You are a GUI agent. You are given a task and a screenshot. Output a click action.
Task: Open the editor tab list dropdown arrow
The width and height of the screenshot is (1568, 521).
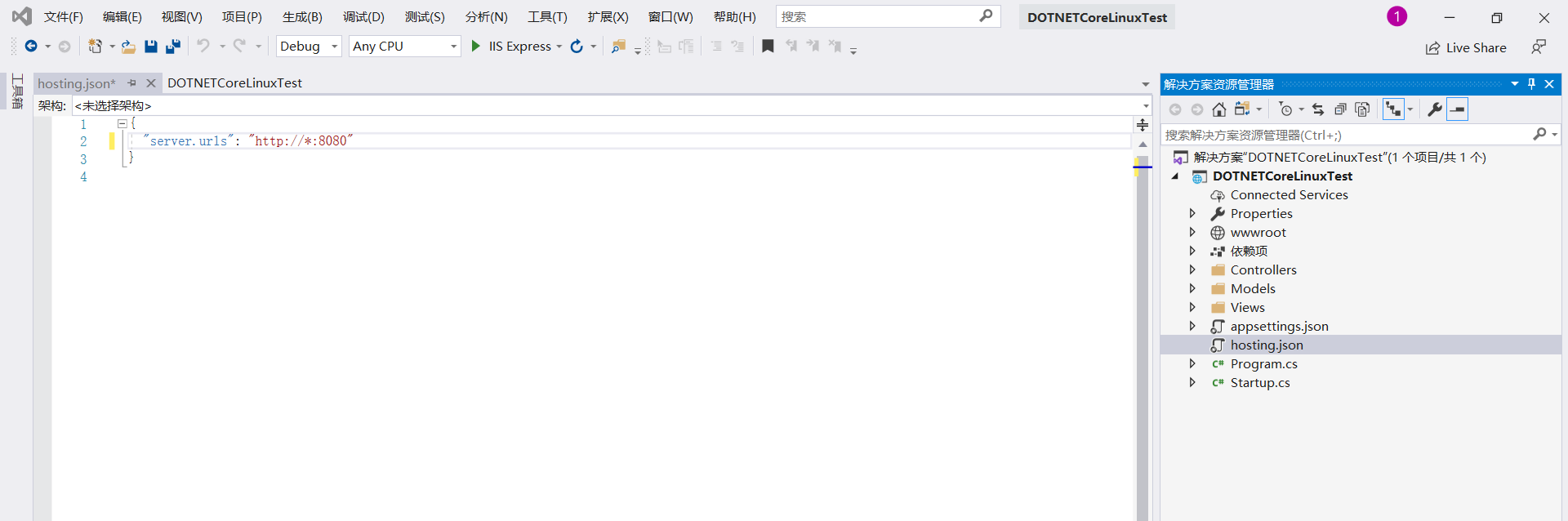1146,84
